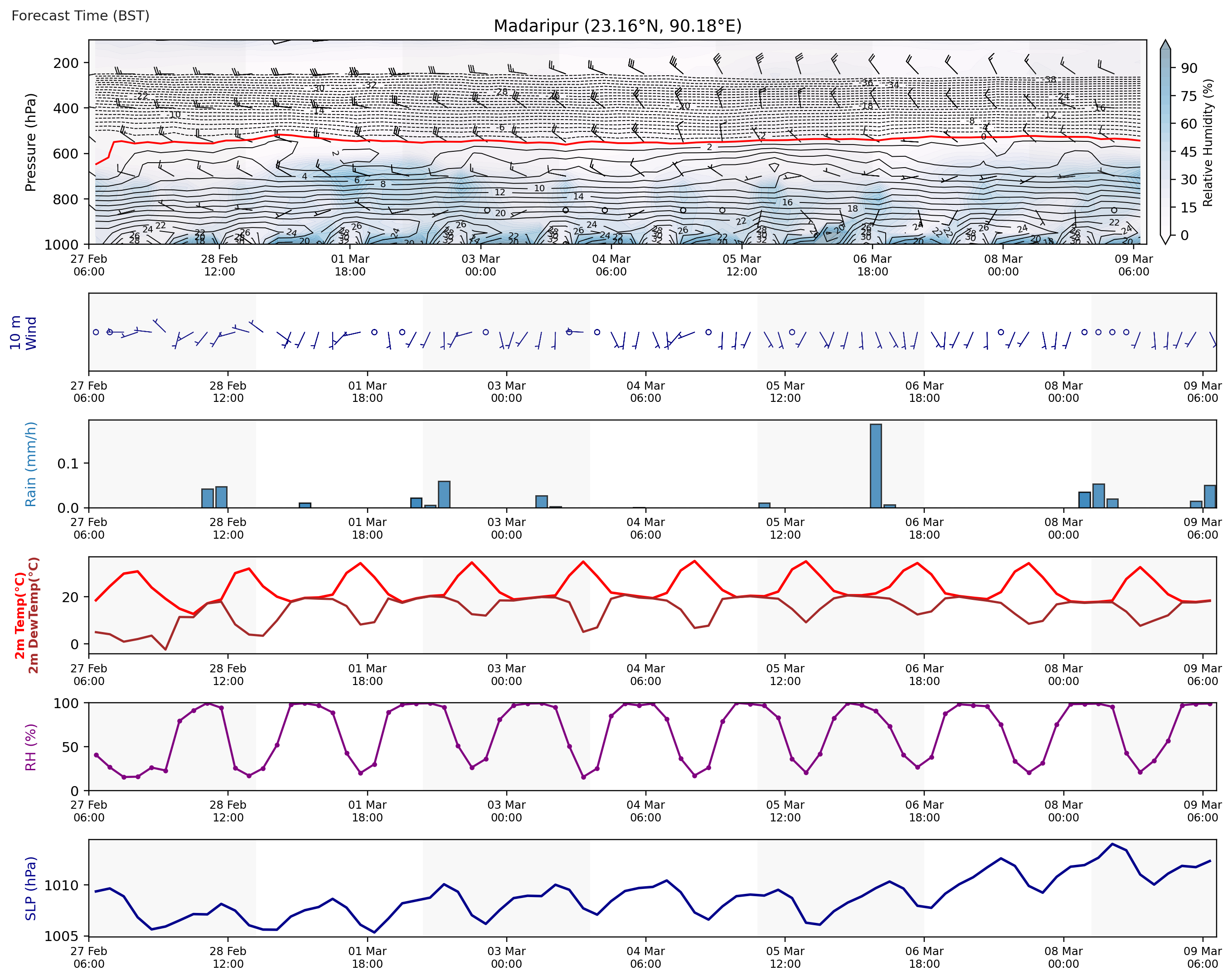Click the first calm-wind circle in wind panel

tap(96, 332)
